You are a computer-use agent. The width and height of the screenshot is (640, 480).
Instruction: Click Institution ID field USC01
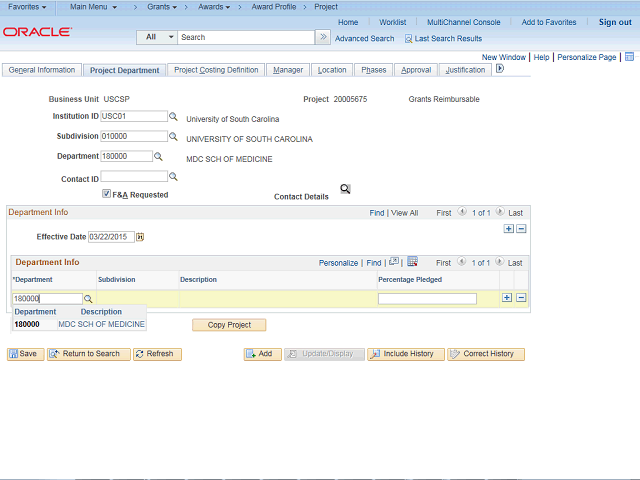click(x=134, y=116)
